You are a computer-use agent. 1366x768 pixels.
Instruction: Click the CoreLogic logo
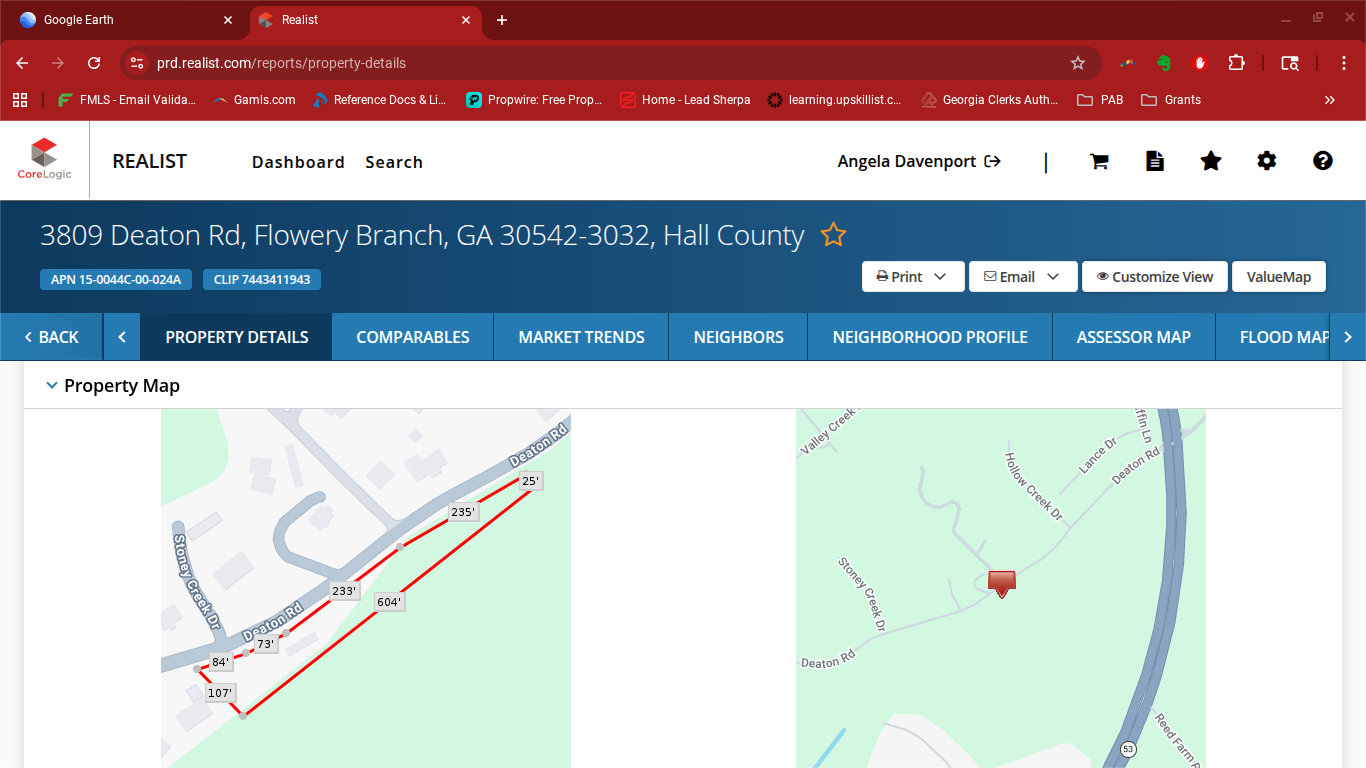(44, 160)
